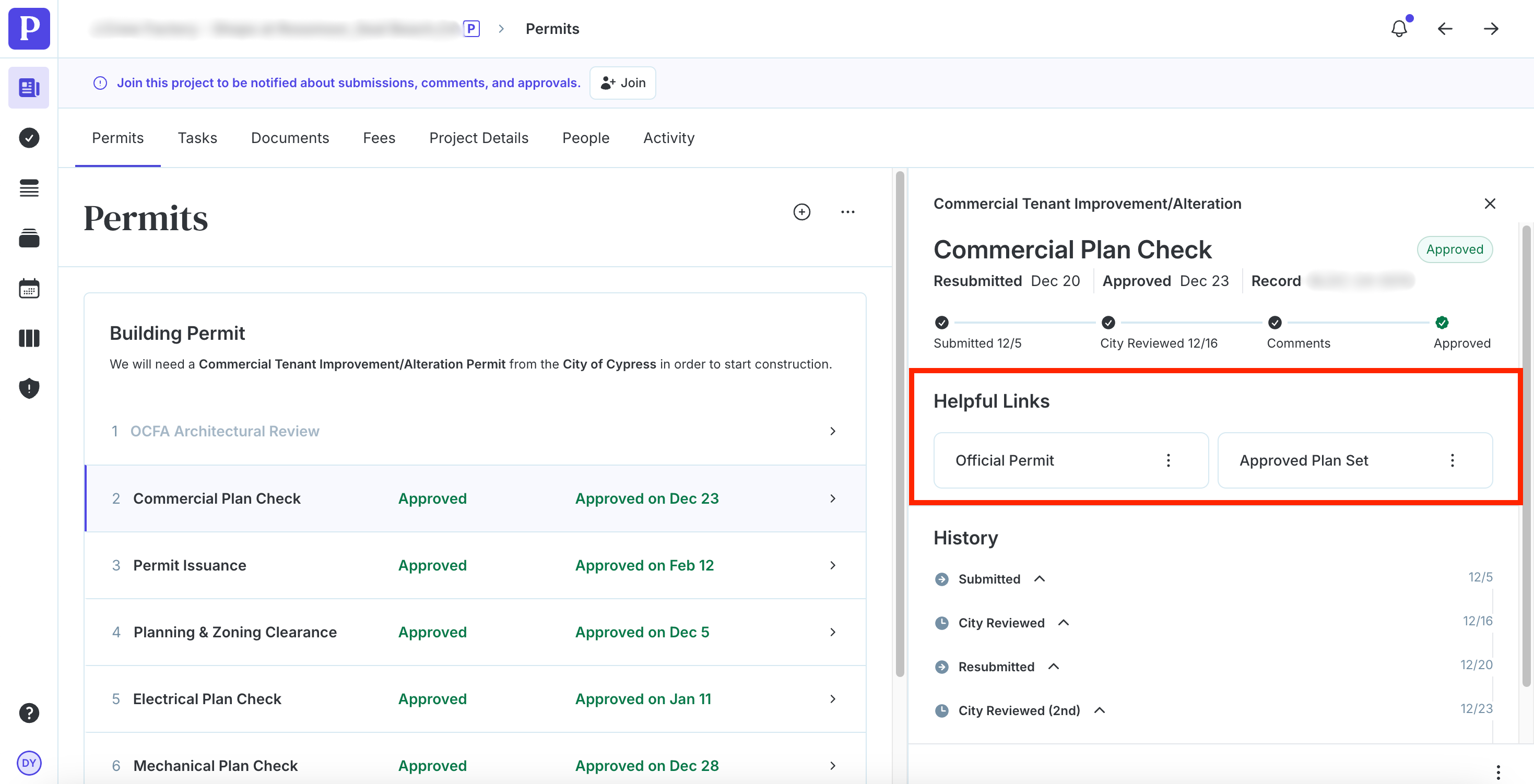Click the shield alert sidebar icon

[29, 388]
